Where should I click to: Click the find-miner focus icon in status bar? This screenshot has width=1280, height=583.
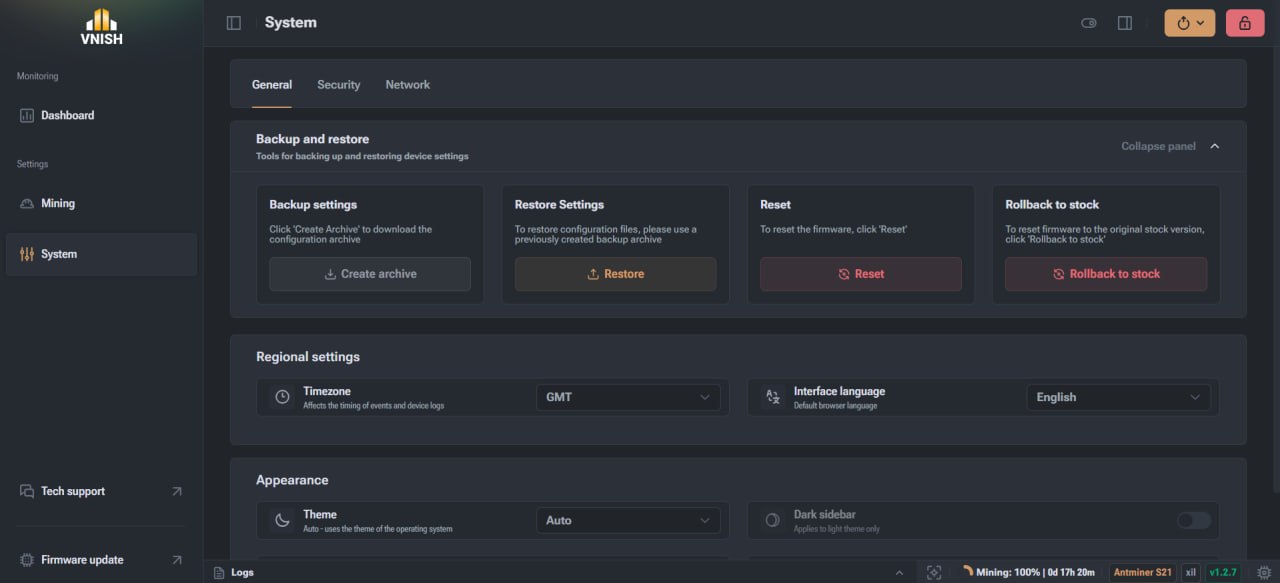[x=934, y=573]
